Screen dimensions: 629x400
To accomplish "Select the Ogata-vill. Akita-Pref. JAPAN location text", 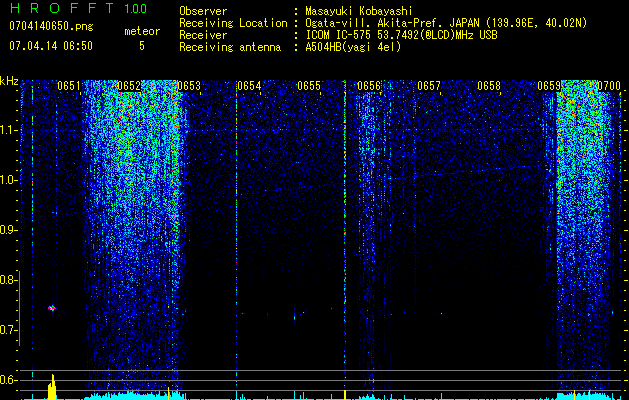I will tap(446, 23).
